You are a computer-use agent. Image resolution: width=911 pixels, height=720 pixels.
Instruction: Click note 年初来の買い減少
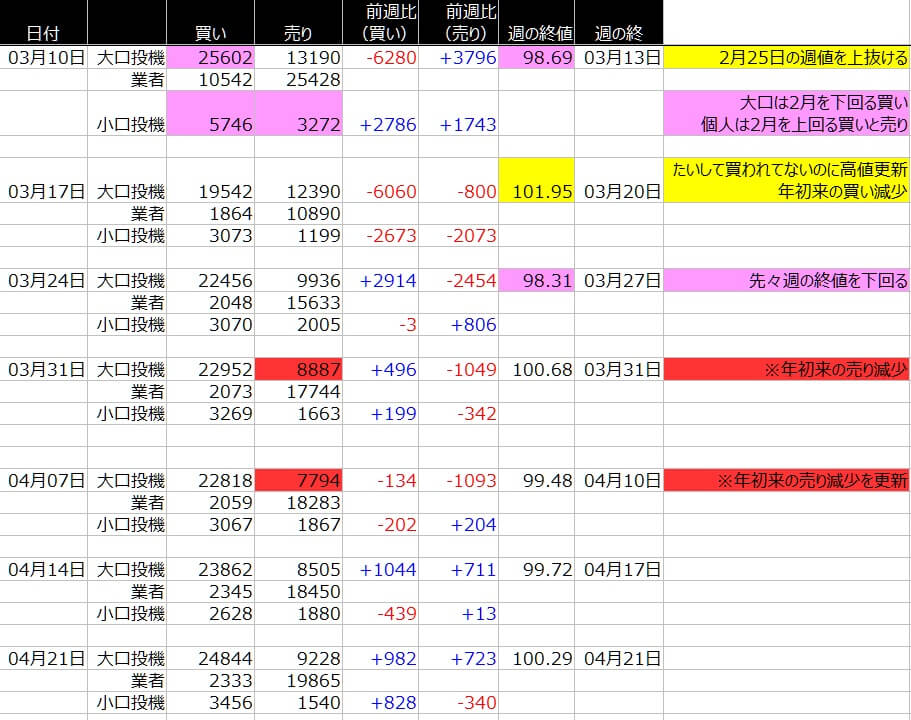[x=842, y=191]
